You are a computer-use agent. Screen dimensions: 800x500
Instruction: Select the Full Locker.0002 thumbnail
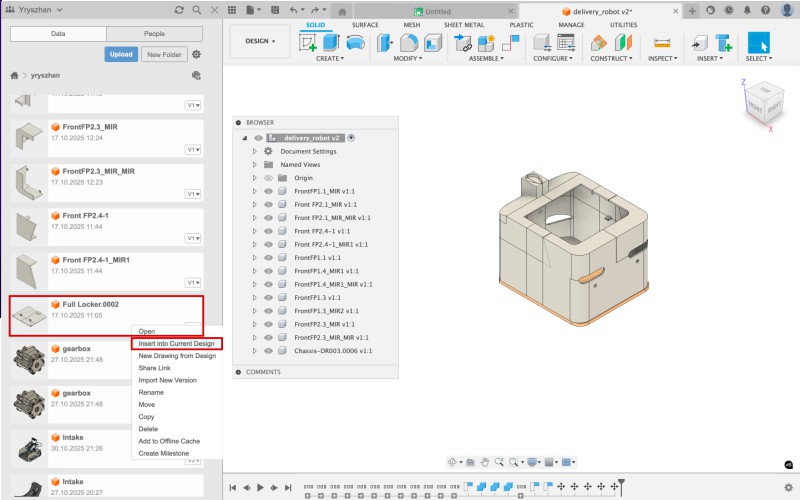29,315
